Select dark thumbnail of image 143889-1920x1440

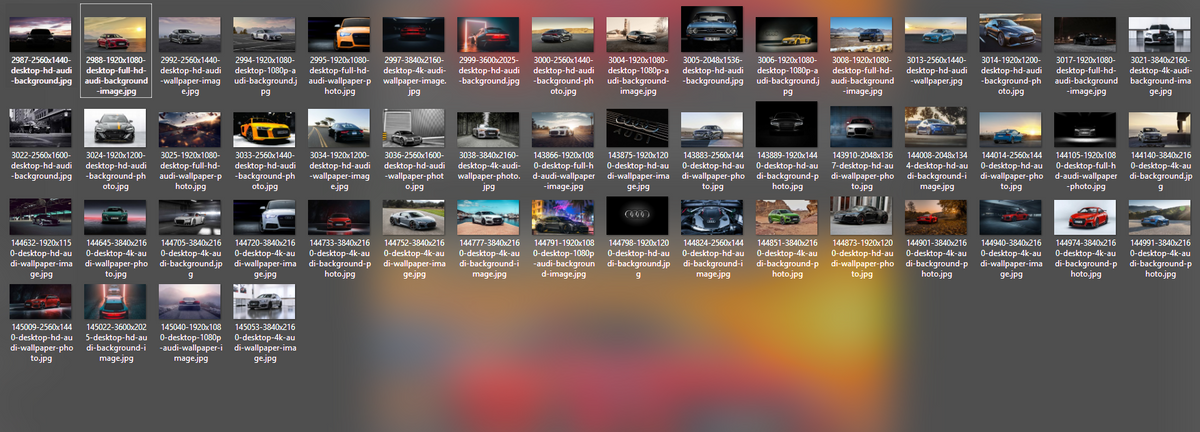pyautogui.click(x=788, y=127)
